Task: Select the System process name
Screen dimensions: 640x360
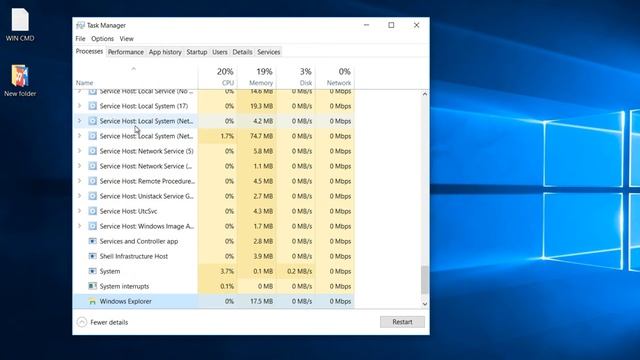Action: click(110, 271)
